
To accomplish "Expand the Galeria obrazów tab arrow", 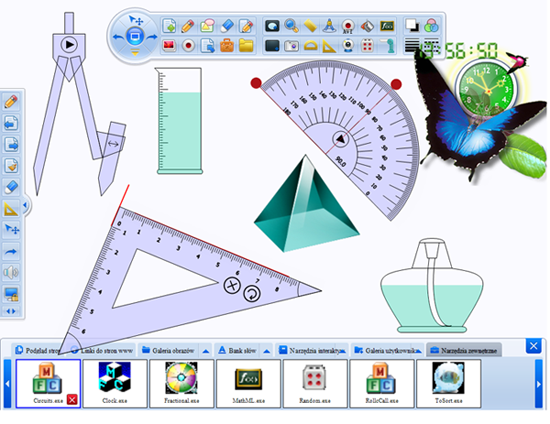I will point(206,351).
